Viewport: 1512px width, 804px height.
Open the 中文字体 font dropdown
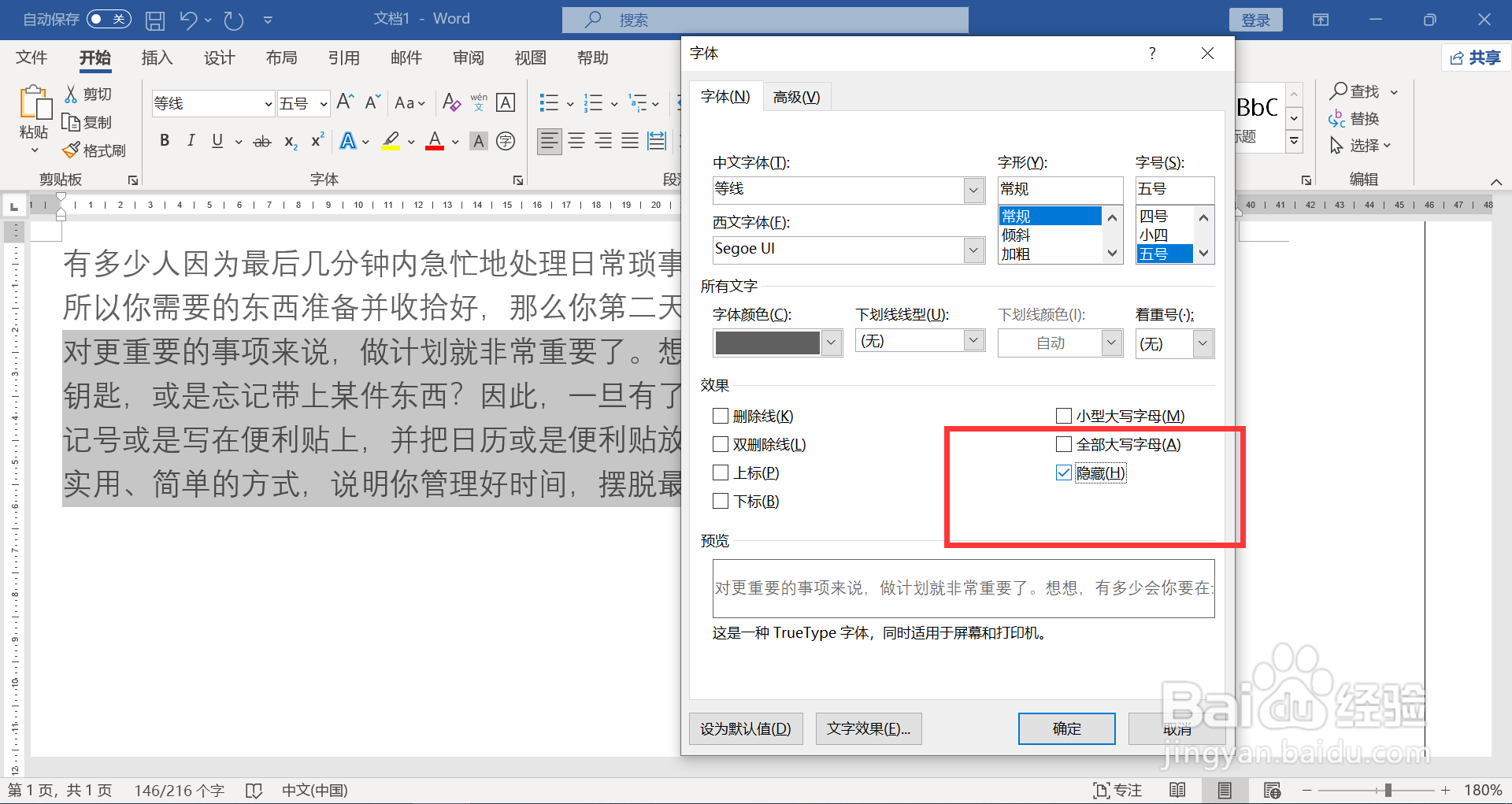973,190
